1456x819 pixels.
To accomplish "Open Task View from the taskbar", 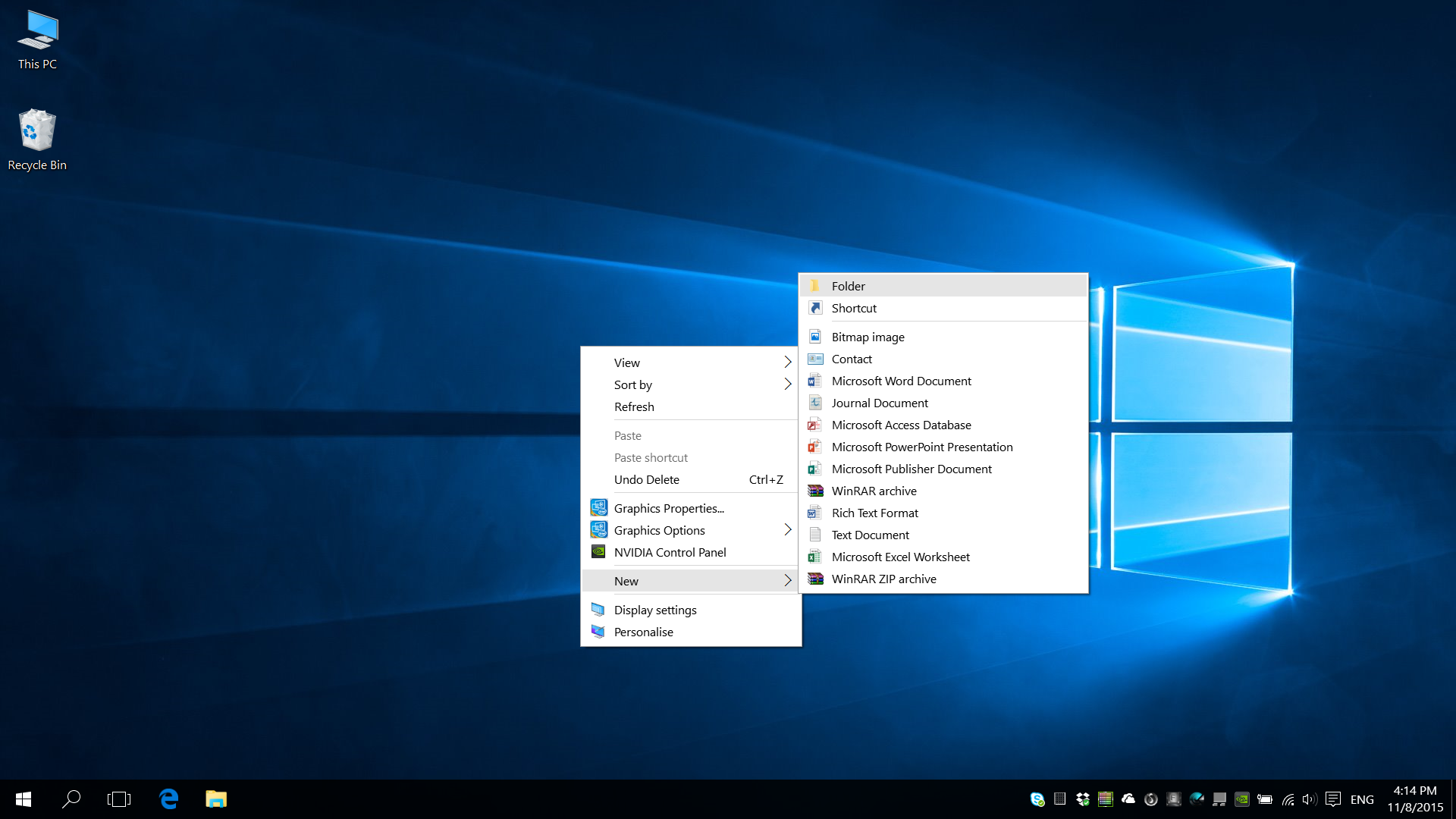I will pyautogui.click(x=119, y=799).
